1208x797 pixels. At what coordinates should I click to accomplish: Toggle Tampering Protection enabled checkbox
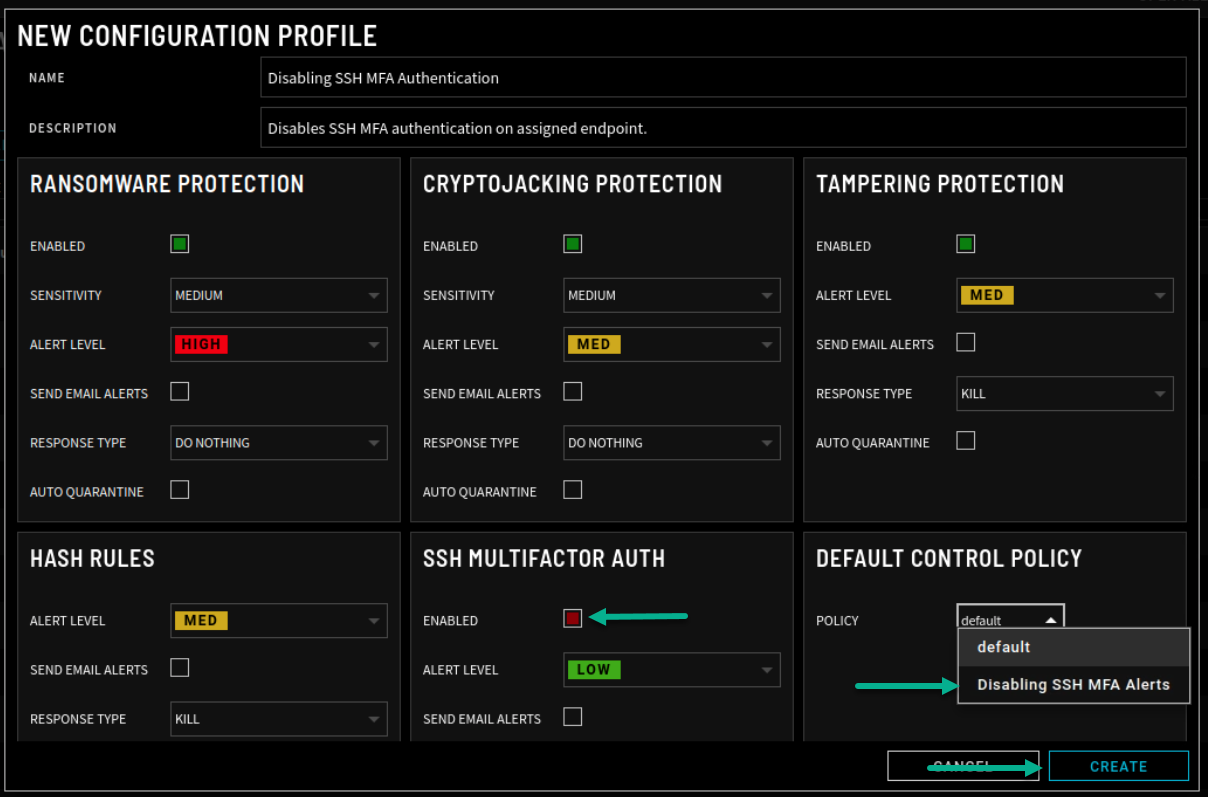coord(966,244)
